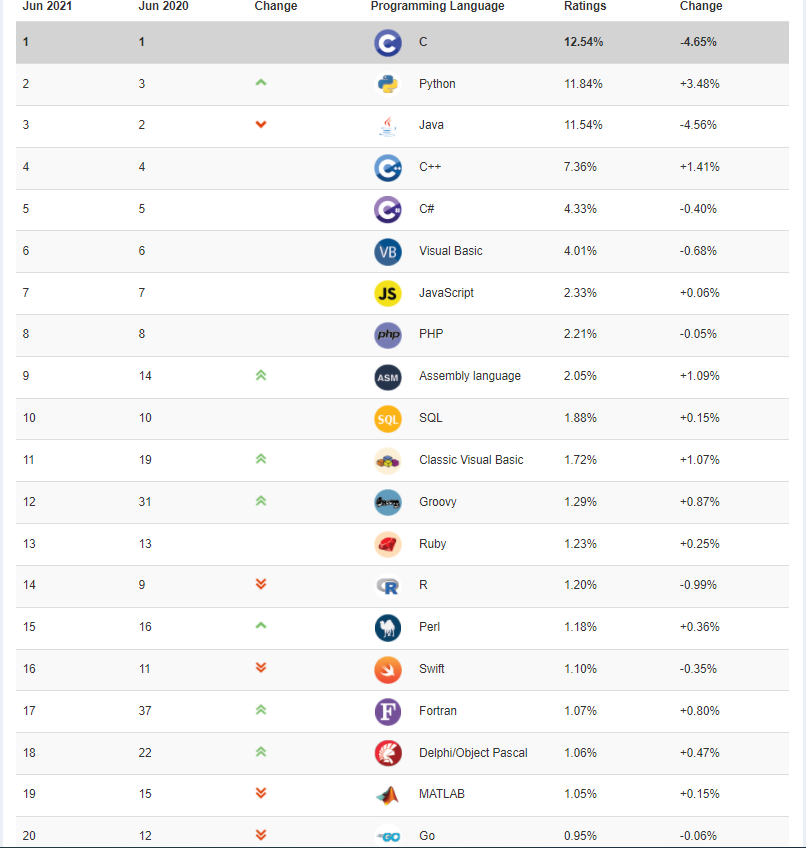Click the Programming Language column header
806x848 pixels.
point(437,6)
